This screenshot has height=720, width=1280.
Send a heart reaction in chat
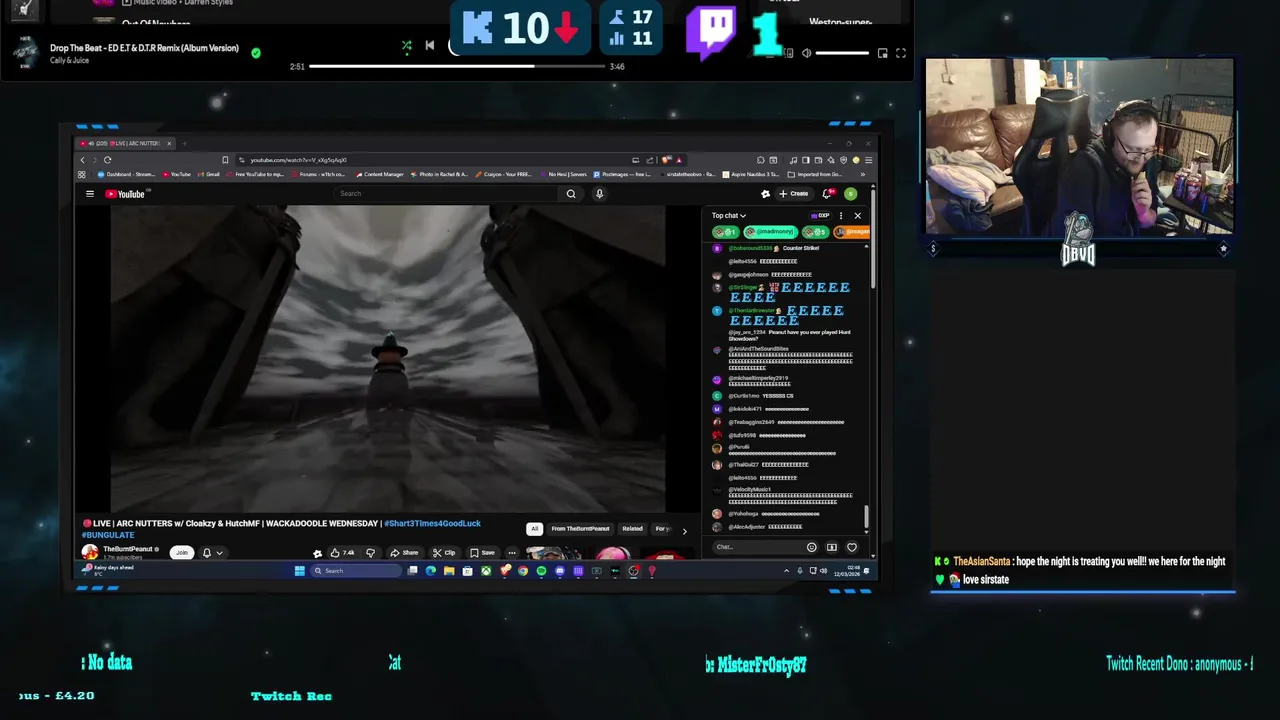[x=852, y=547]
